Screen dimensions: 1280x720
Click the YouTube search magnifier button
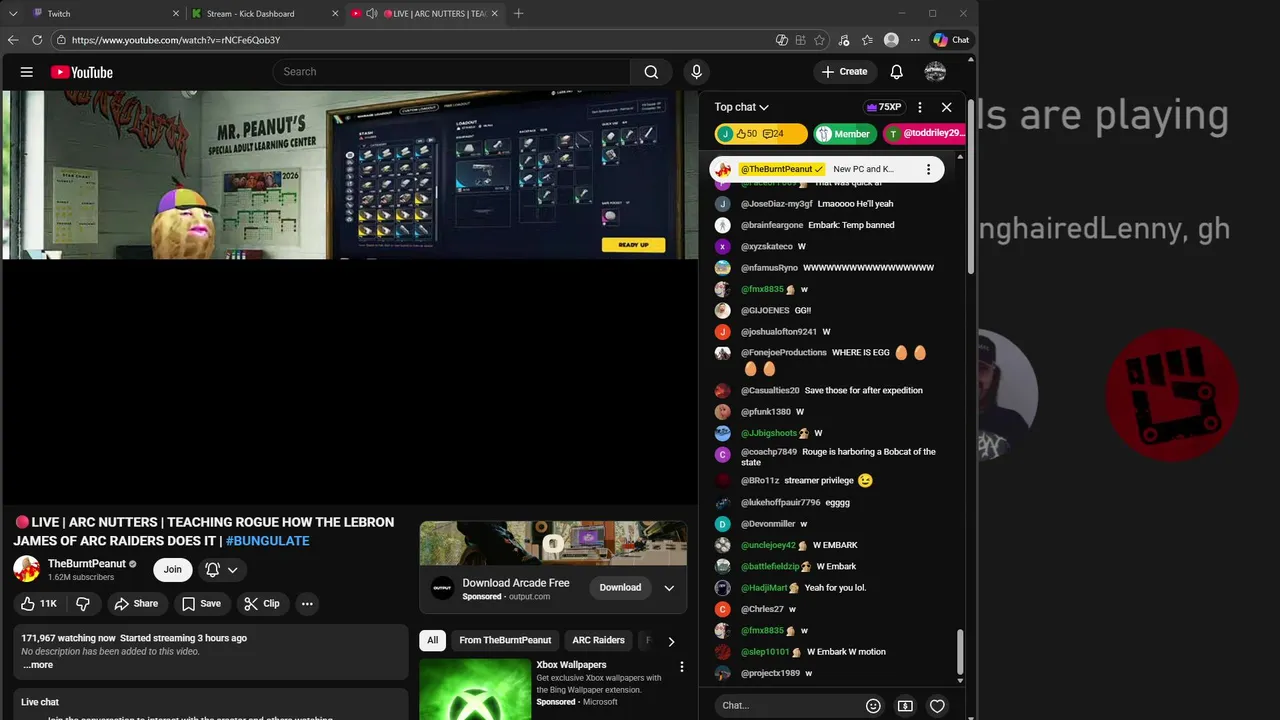[651, 72]
